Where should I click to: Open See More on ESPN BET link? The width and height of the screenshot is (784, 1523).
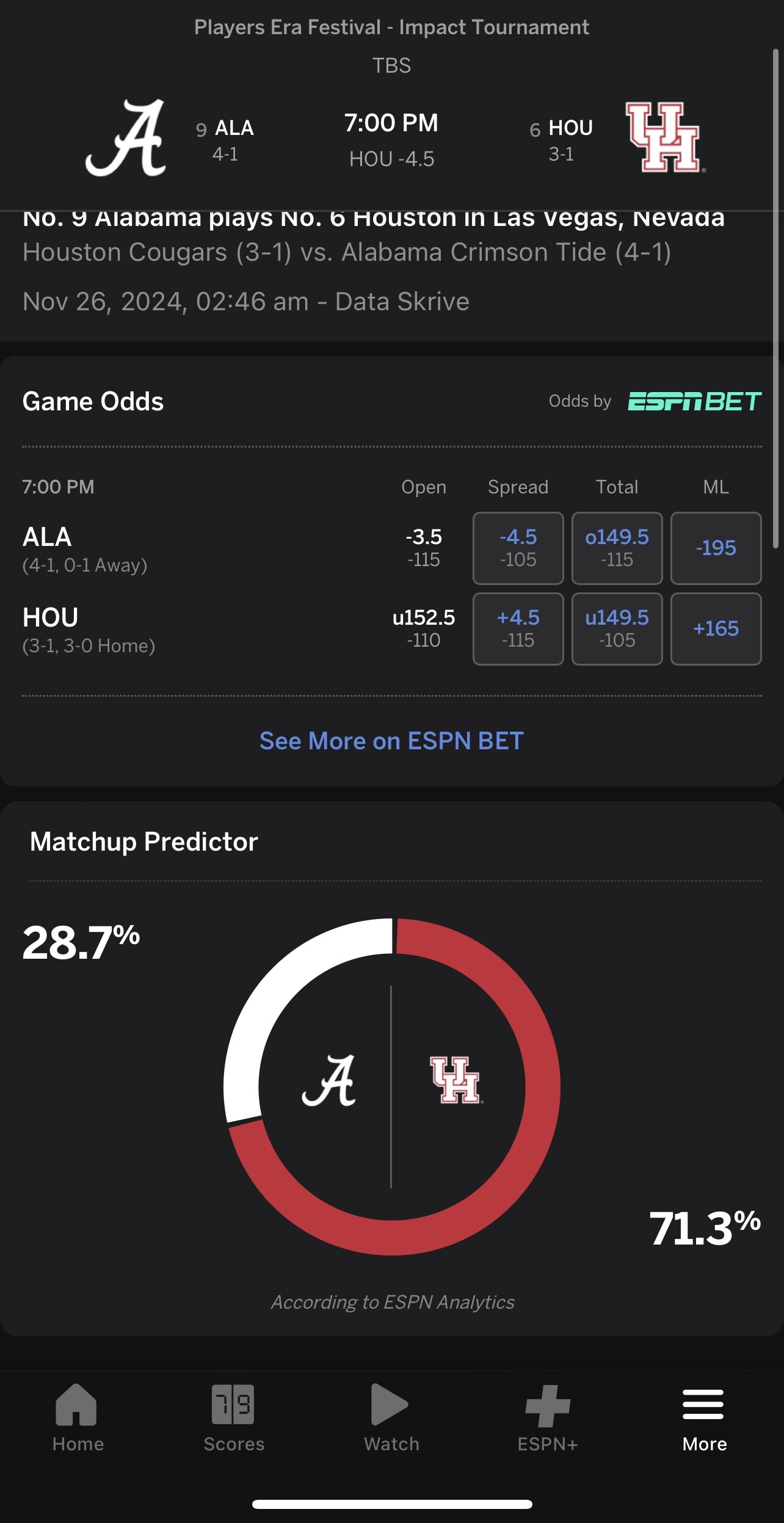coord(392,741)
